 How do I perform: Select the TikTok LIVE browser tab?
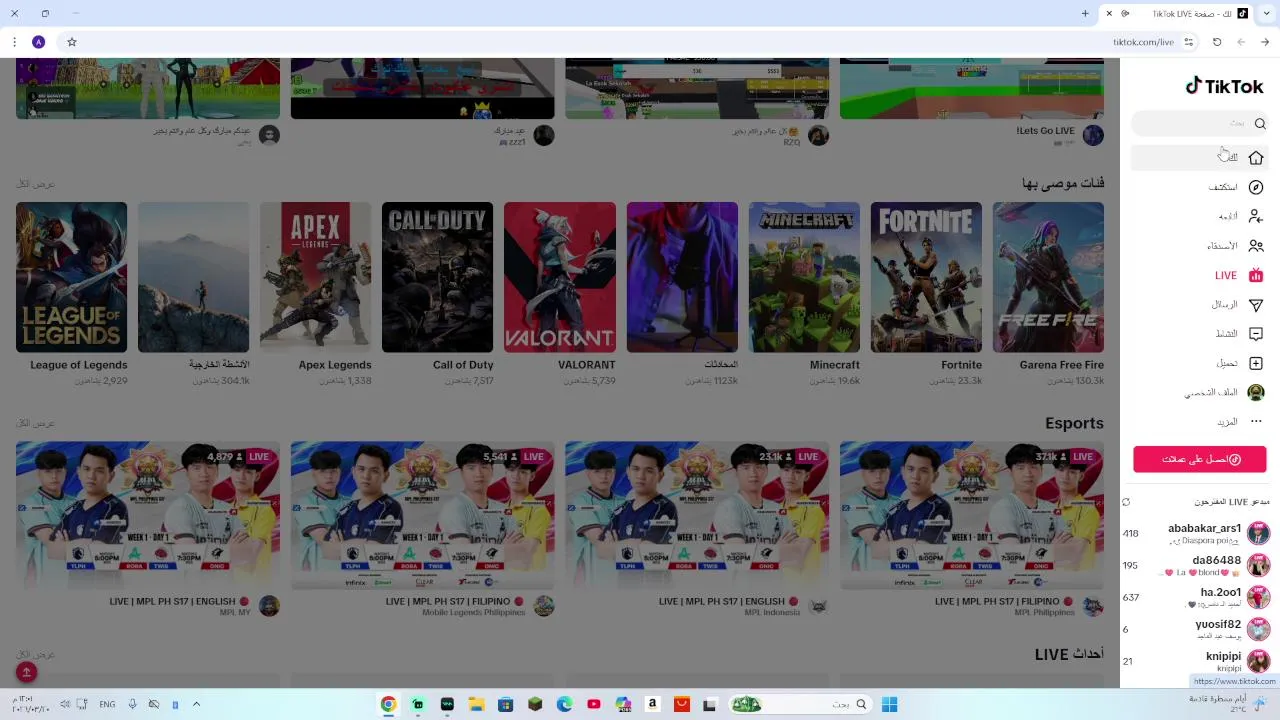[1178, 14]
